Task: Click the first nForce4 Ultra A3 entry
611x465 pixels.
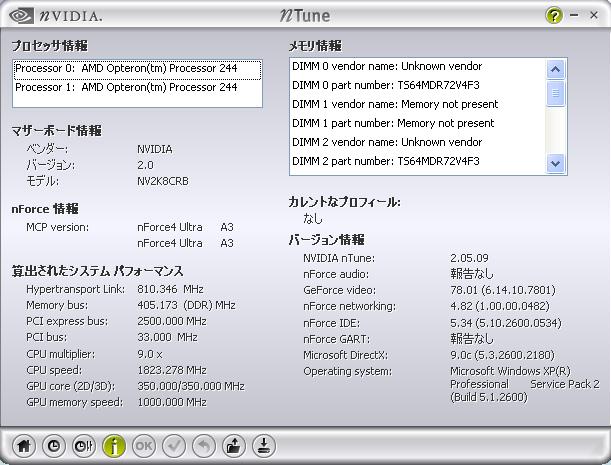Action: [x=185, y=227]
